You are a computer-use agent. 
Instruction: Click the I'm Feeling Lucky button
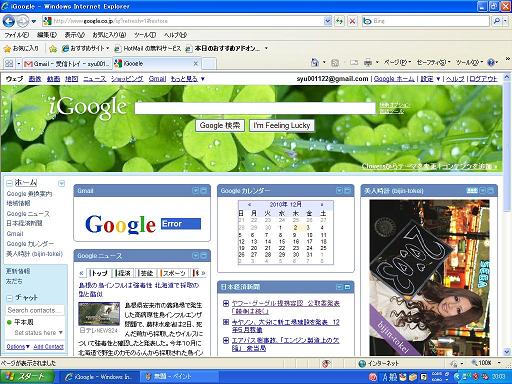(x=282, y=126)
